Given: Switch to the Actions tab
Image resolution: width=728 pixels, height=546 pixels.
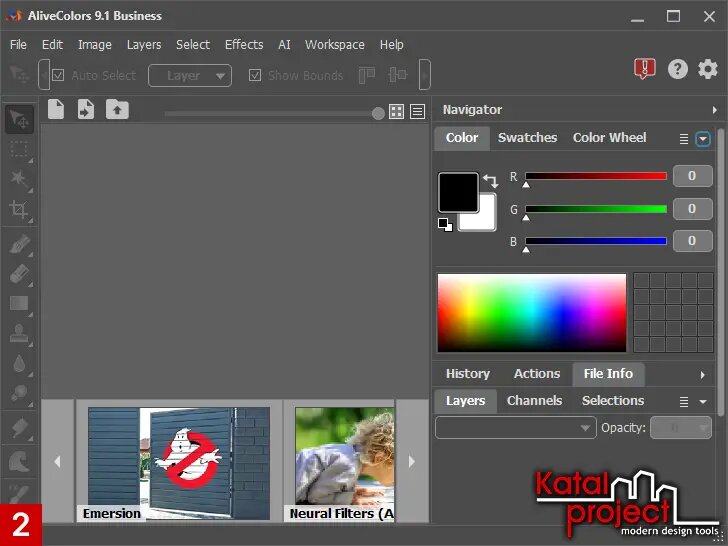Looking at the screenshot, I should pos(537,374).
